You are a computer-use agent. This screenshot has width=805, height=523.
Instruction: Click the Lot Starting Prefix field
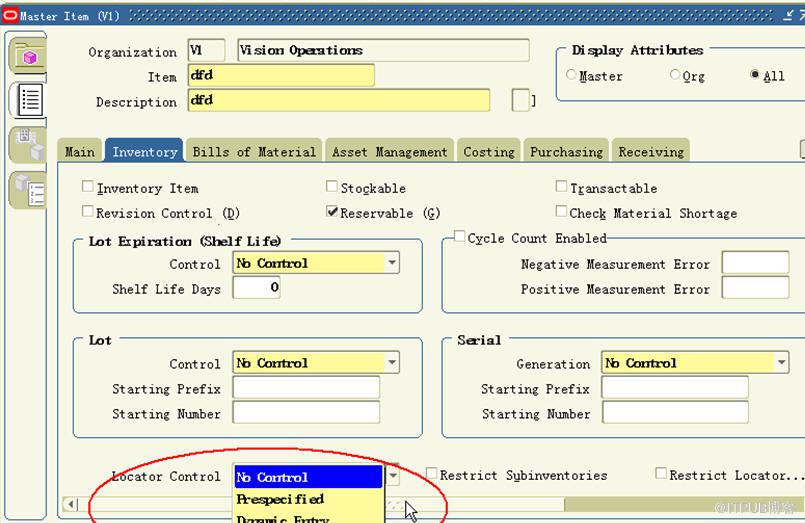click(x=306, y=387)
